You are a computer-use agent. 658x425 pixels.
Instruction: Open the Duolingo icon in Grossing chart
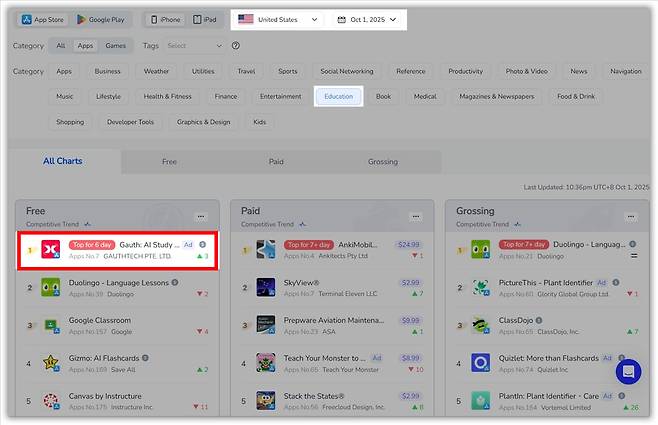tap(480, 250)
